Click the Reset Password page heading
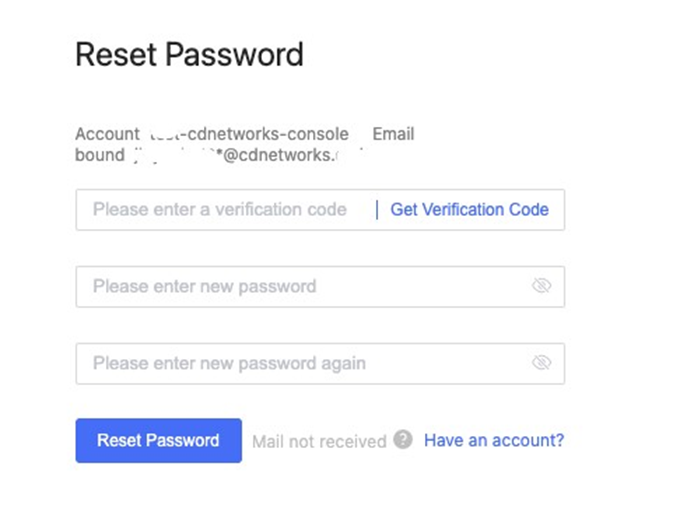 (189, 54)
